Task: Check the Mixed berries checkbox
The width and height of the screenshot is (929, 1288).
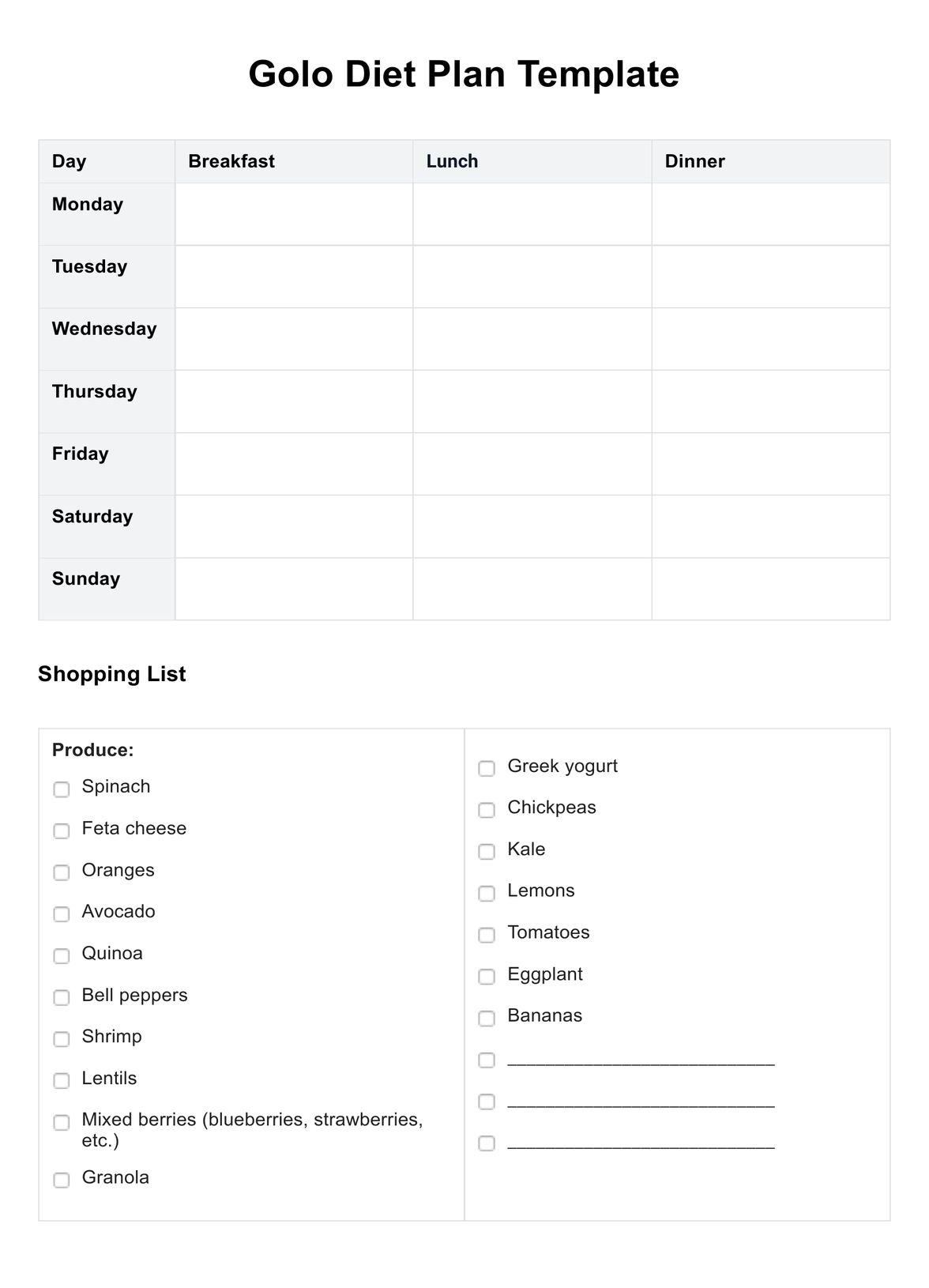Action: tap(62, 1122)
